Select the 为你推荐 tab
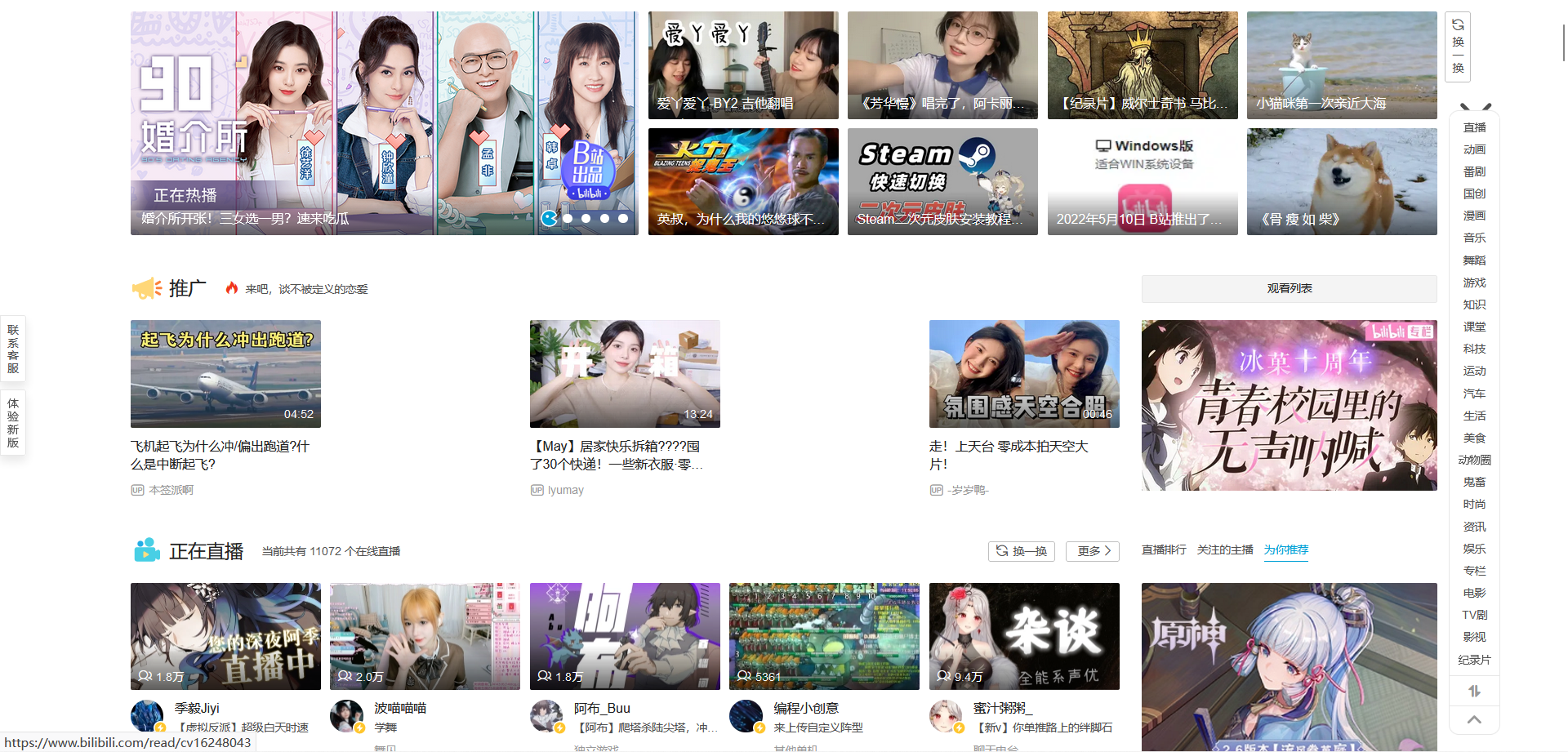The image size is (1568, 752). tap(1286, 550)
